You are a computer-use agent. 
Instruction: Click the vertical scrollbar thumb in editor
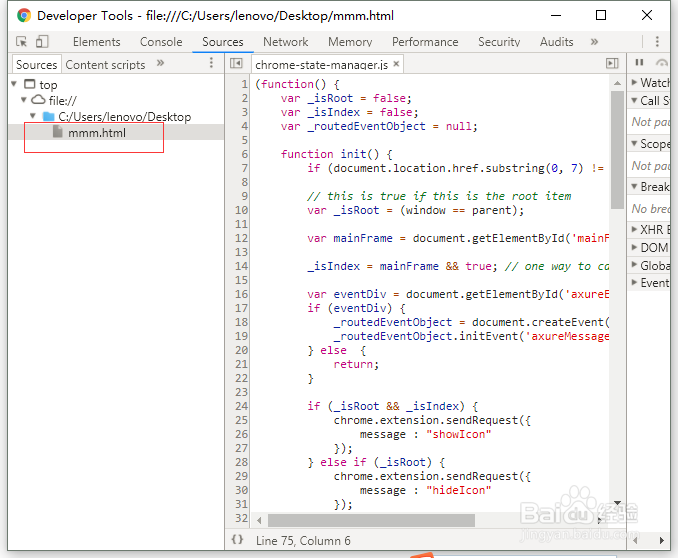[617, 150]
